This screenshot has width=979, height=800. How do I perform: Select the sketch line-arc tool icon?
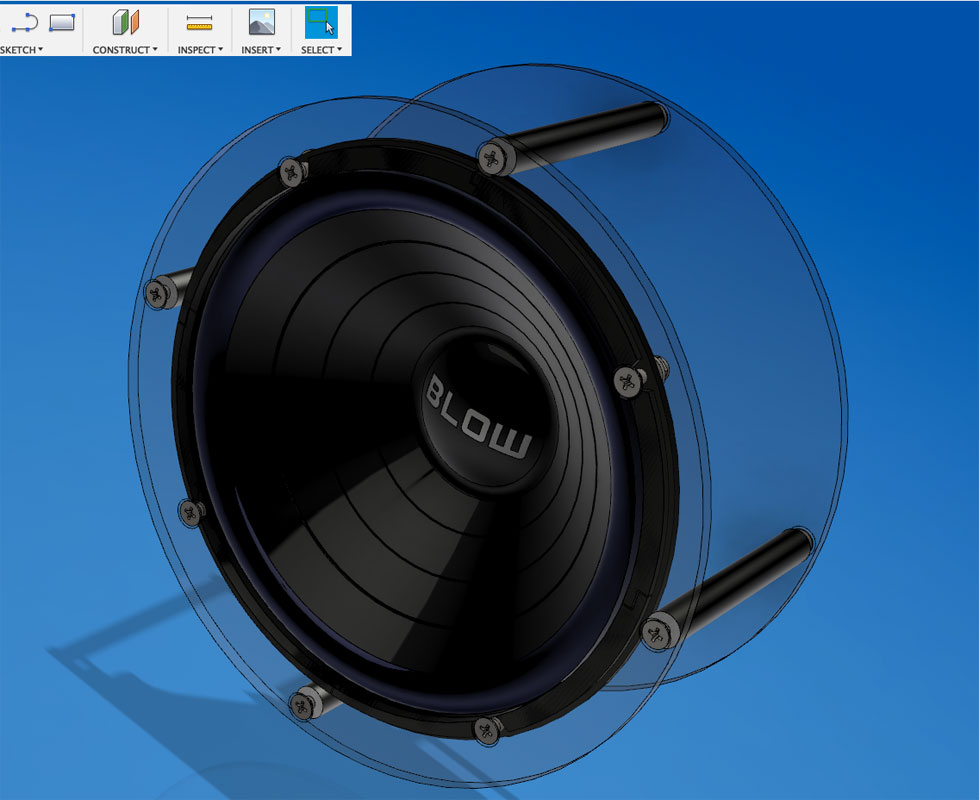coord(24,23)
